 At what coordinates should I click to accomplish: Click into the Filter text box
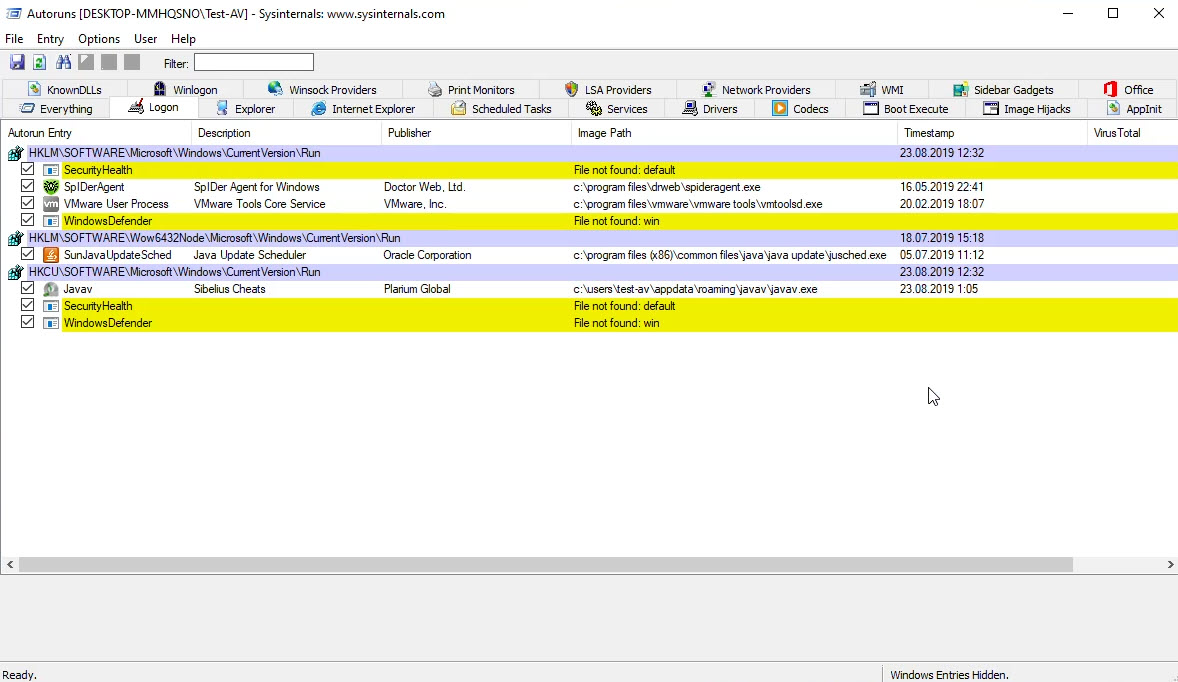254,62
